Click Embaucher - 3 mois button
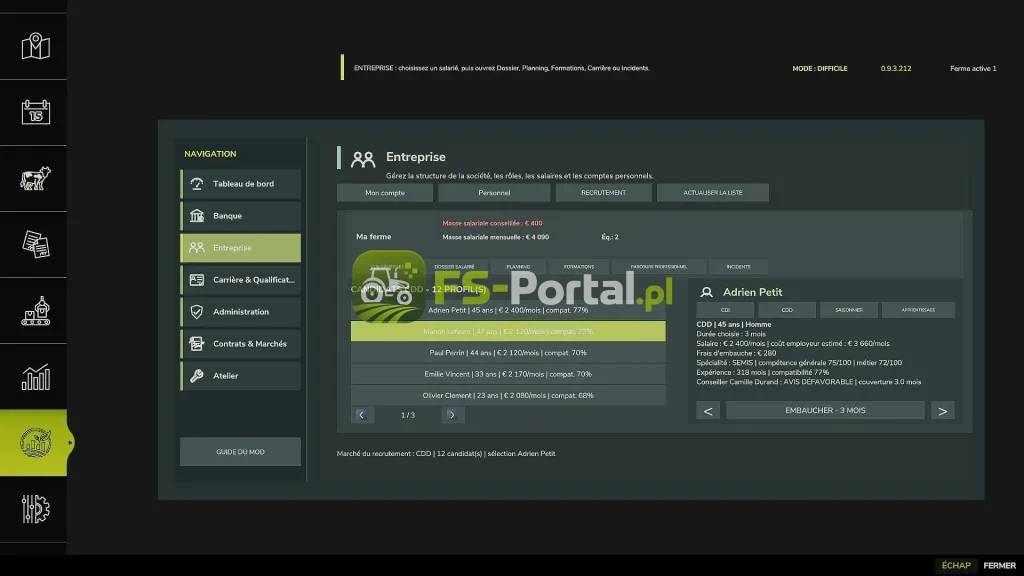The height and width of the screenshot is (576, 1024). pos(825,411)
